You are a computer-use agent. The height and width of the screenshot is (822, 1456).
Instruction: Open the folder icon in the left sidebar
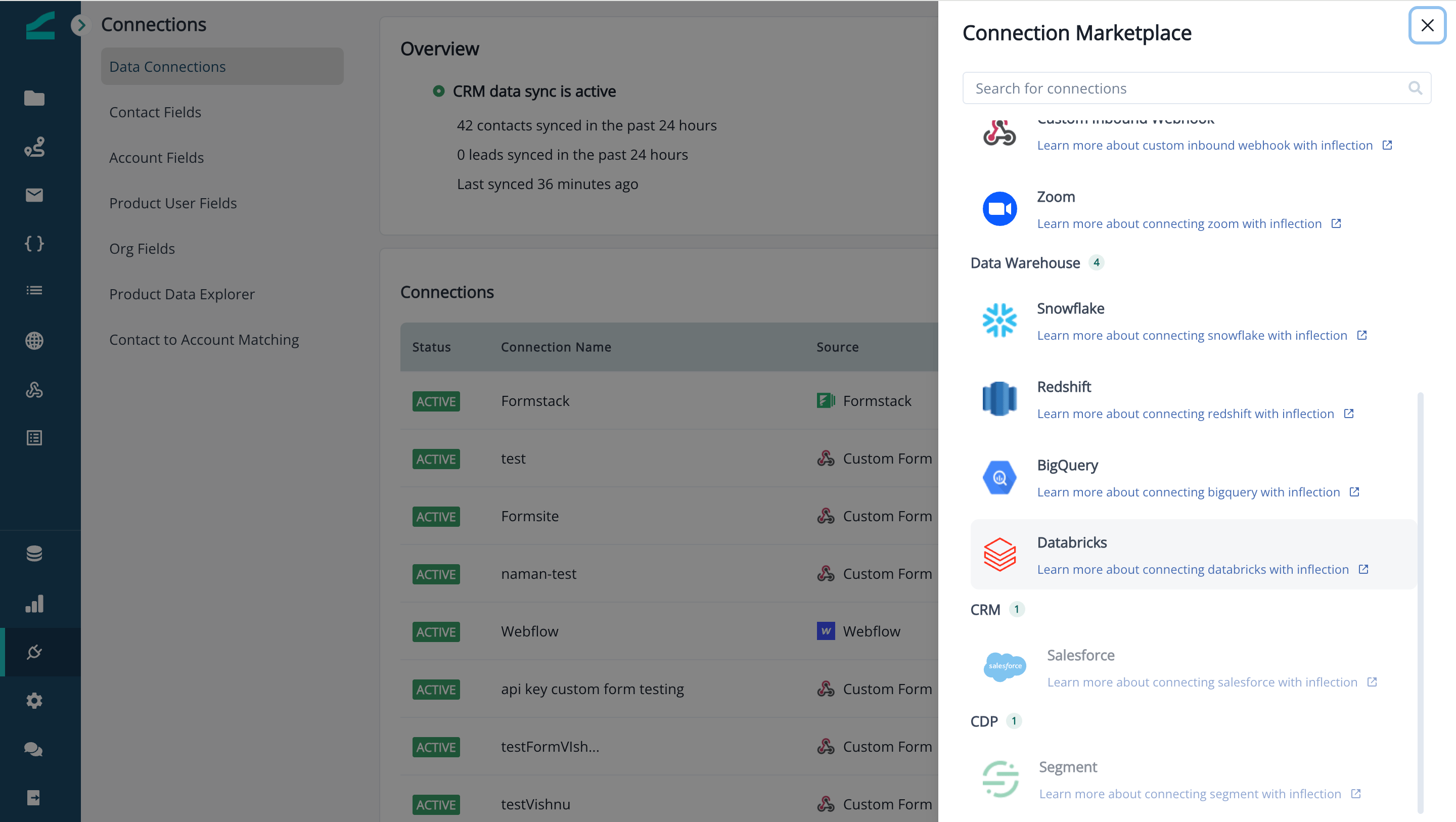[x=34, y=99]
